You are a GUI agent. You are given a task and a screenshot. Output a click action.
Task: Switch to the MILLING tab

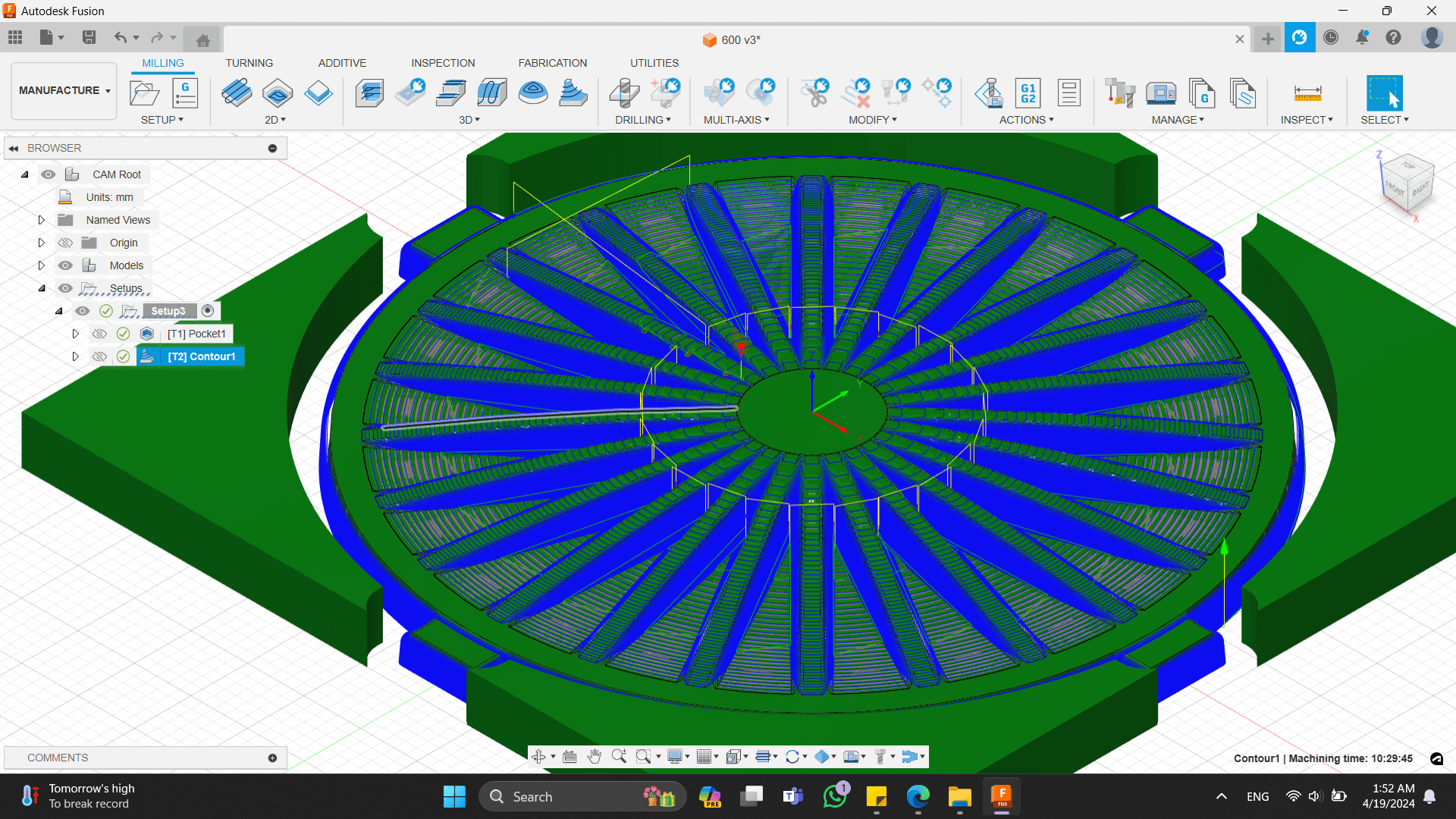coord(163,63)
